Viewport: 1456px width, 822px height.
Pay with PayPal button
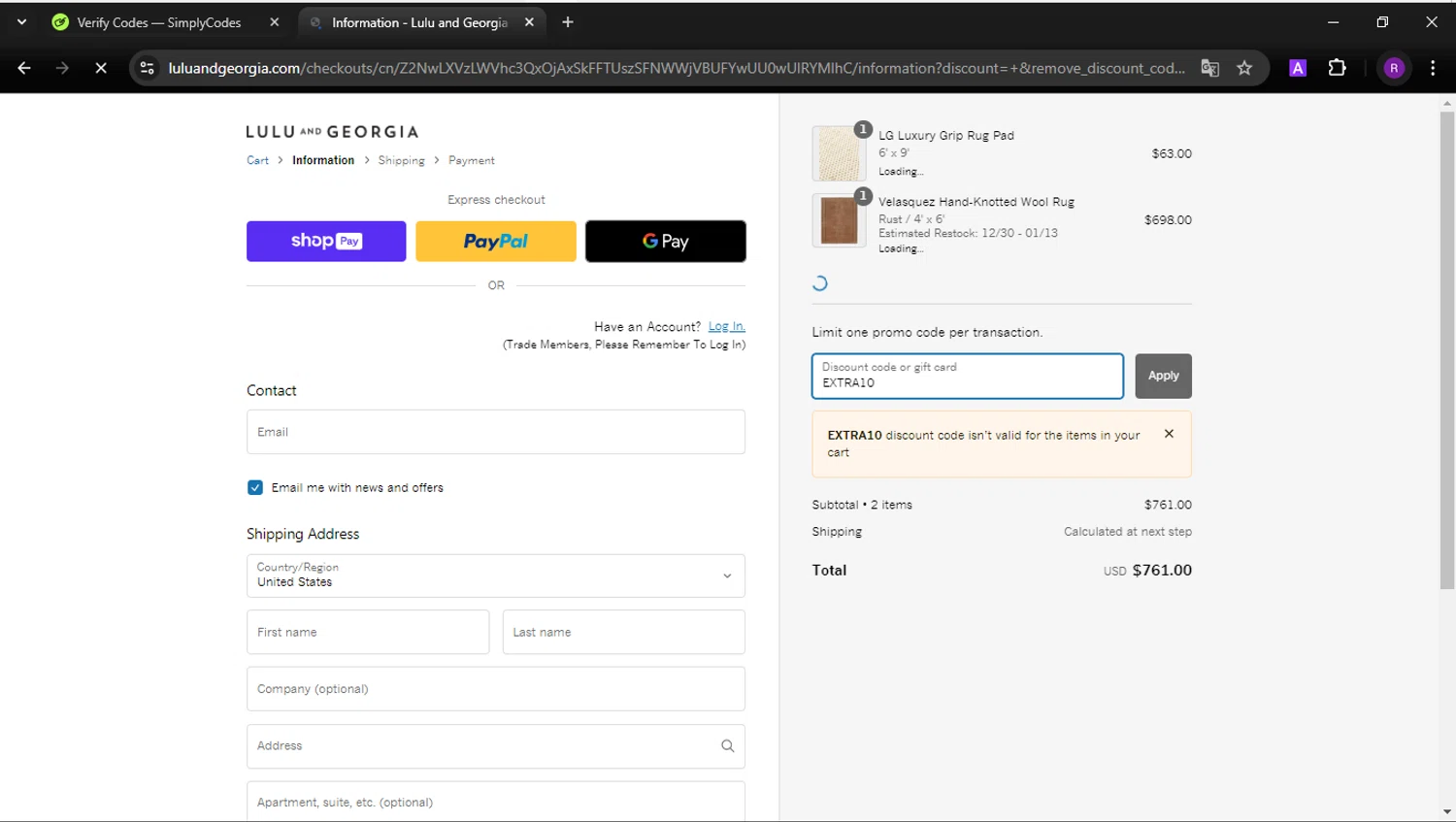tap(496, 241)
